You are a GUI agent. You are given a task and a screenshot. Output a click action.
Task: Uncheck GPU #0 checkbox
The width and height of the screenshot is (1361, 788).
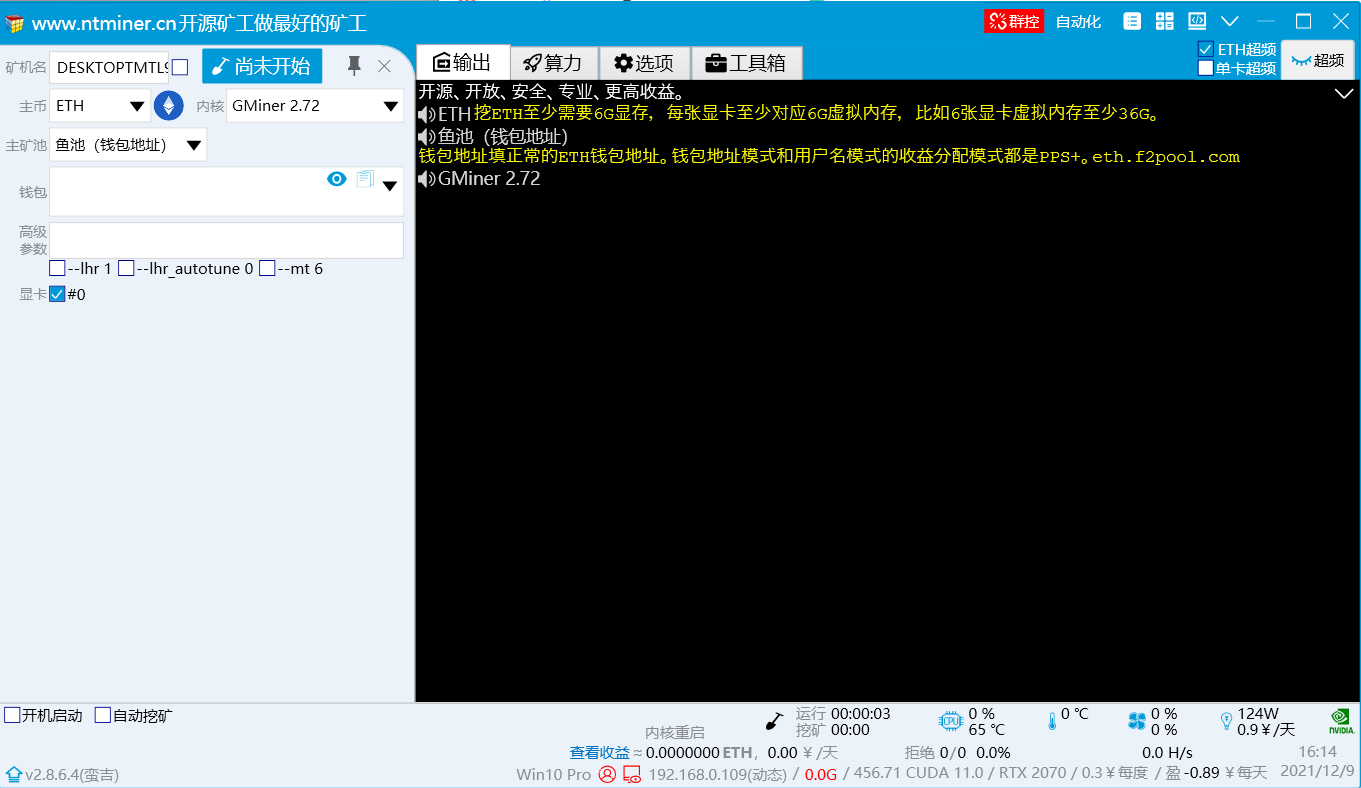click(57, 294)
